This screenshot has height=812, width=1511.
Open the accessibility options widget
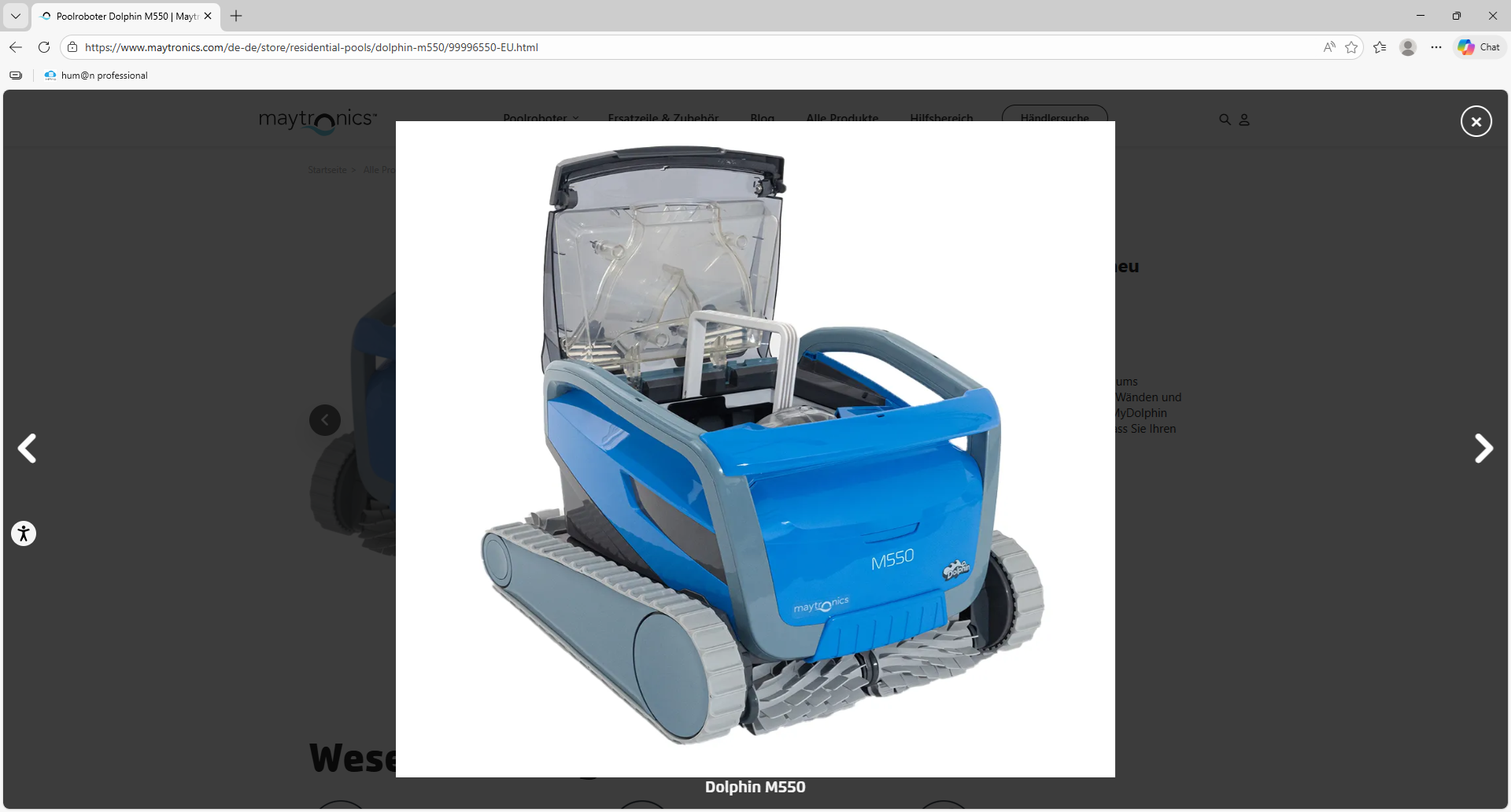[24, 533]
